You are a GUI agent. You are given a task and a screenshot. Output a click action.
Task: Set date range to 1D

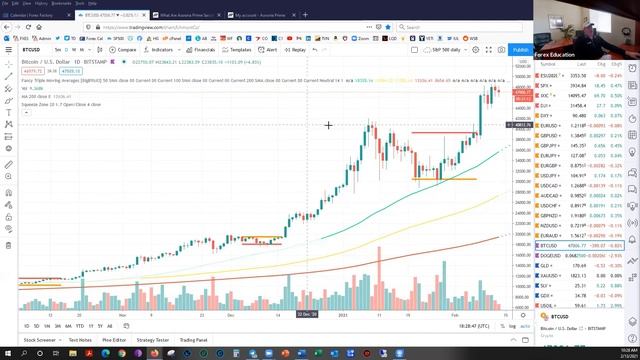[x=27, y=326]
